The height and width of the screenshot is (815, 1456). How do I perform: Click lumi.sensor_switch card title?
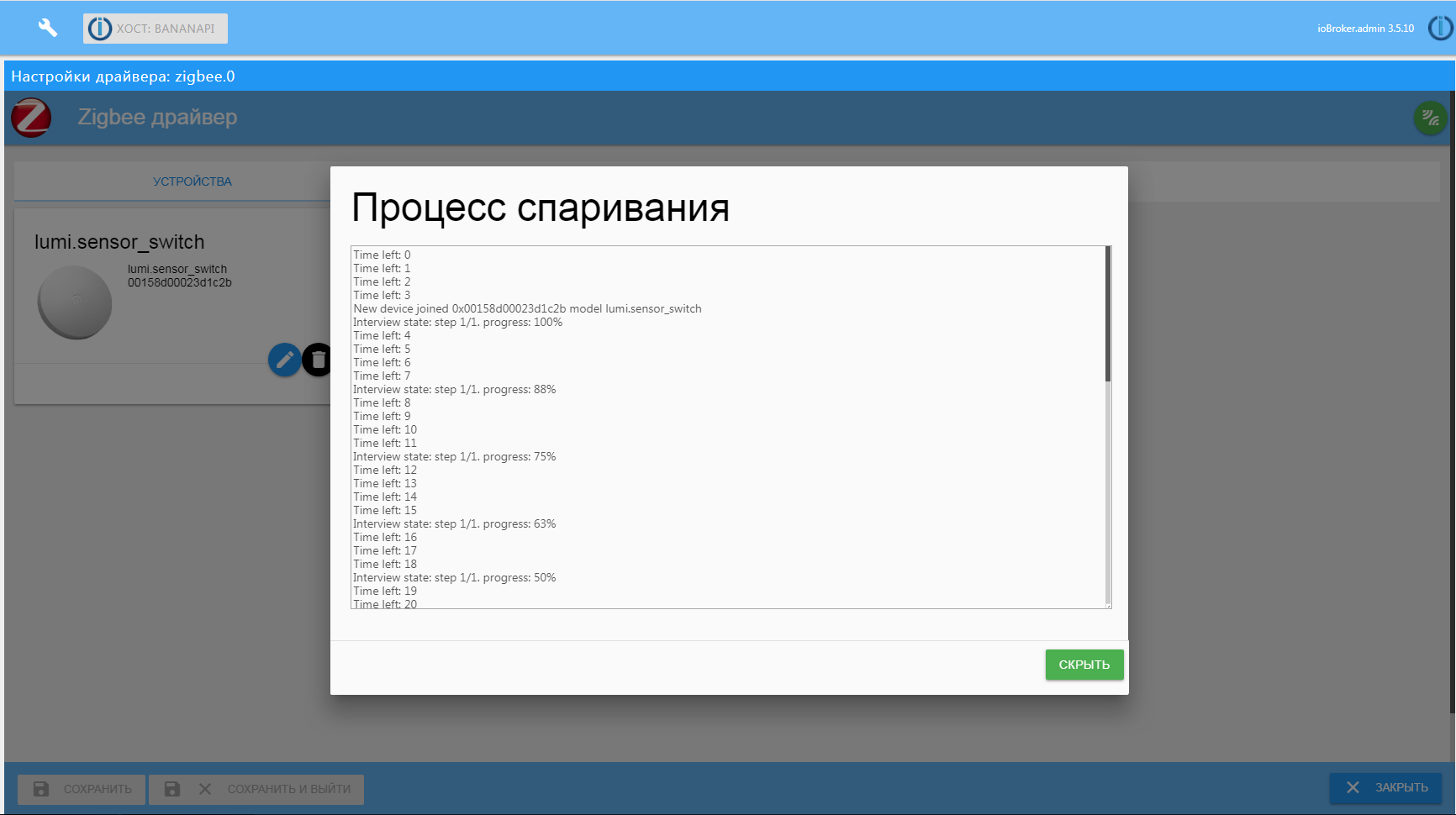[x=119, y=242]
